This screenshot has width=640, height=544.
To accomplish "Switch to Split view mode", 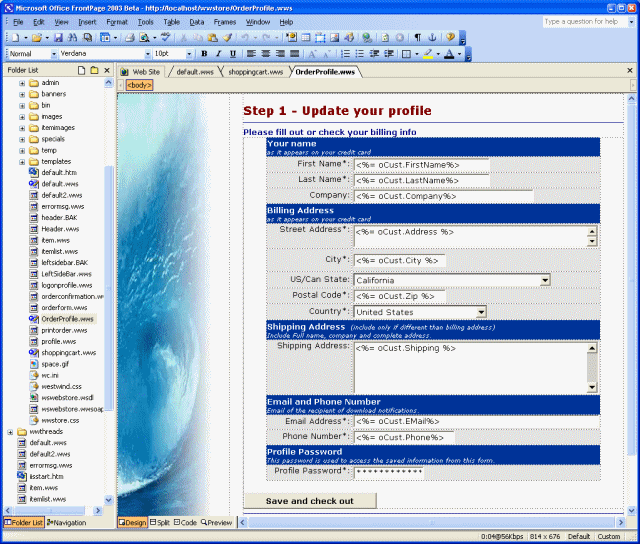I will coord(162,523).
